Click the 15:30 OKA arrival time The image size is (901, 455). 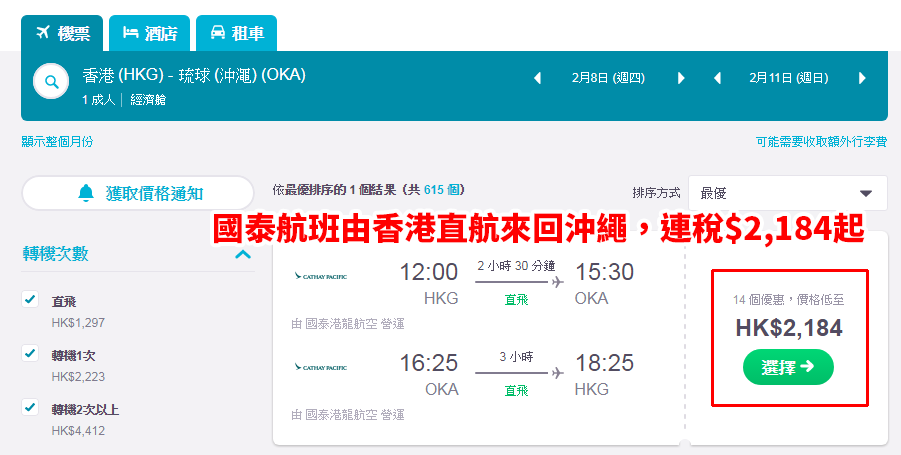(x=604, y=272)
